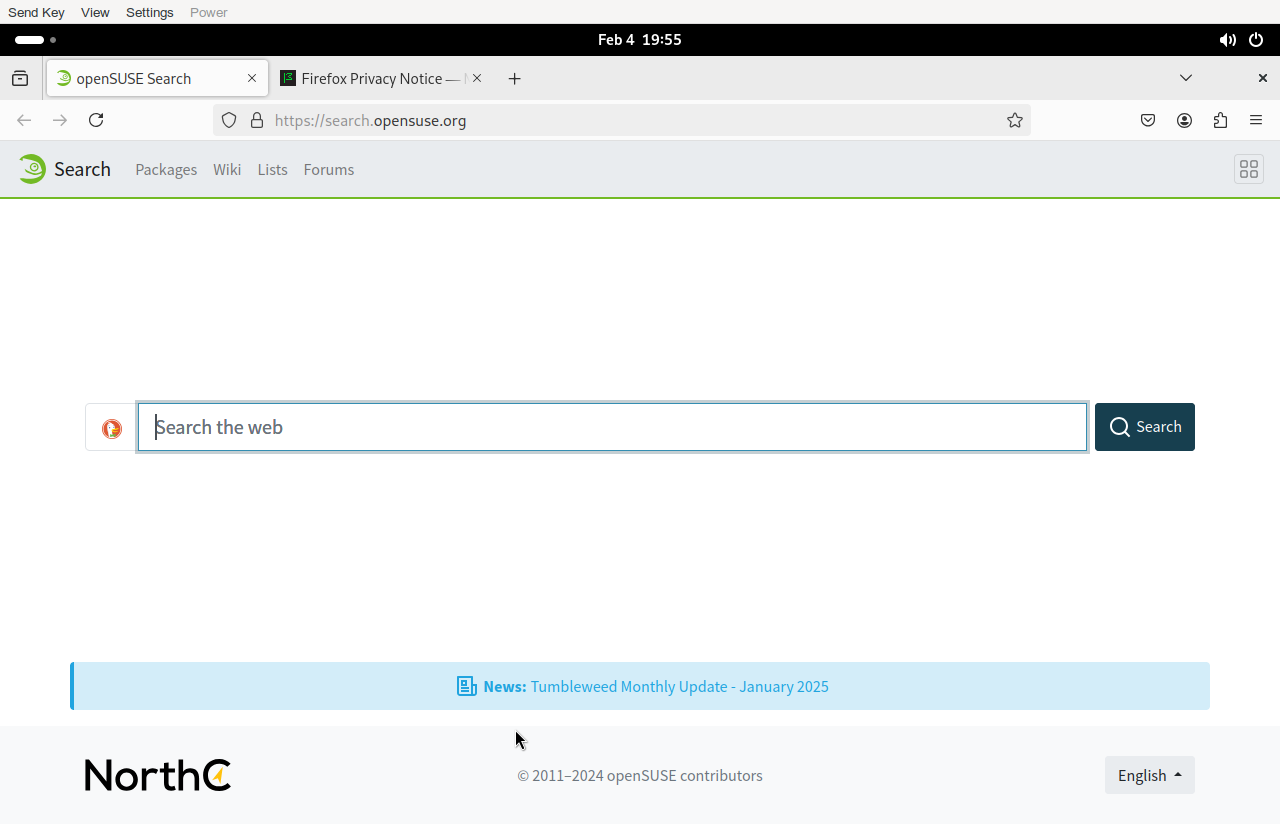
Task: Open the openSUSE apps grid icon
Action: [1249, 169]
